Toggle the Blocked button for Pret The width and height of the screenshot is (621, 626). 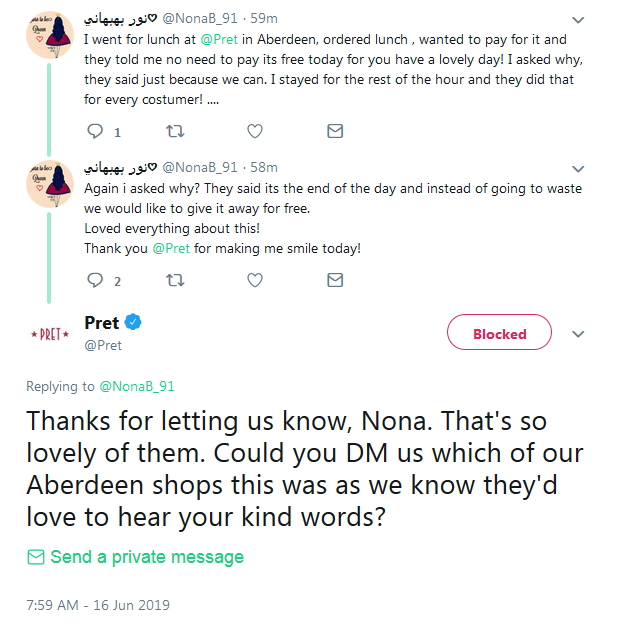coord(499,334)
